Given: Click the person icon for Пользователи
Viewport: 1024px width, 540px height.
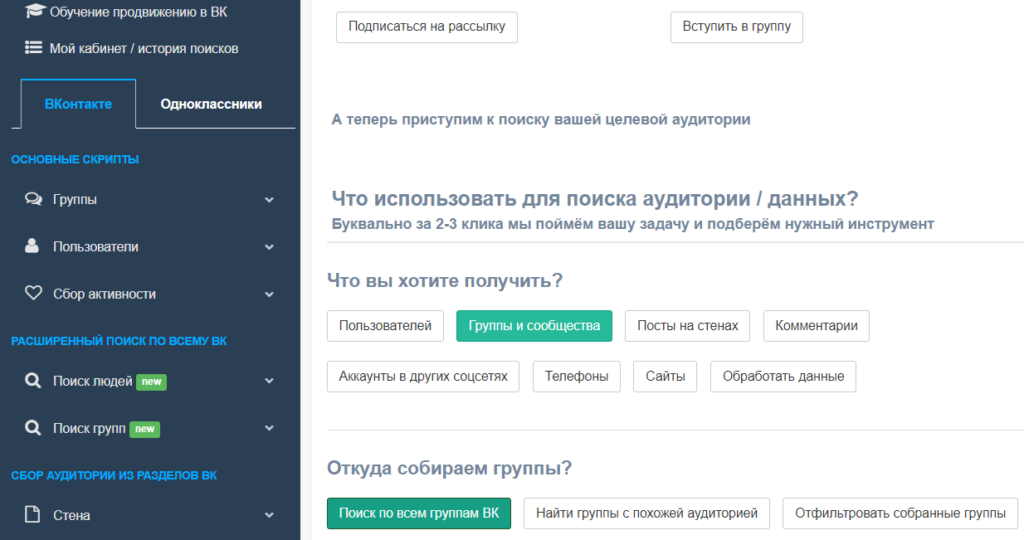Looking at the screenshot, I should coord(33,246).
